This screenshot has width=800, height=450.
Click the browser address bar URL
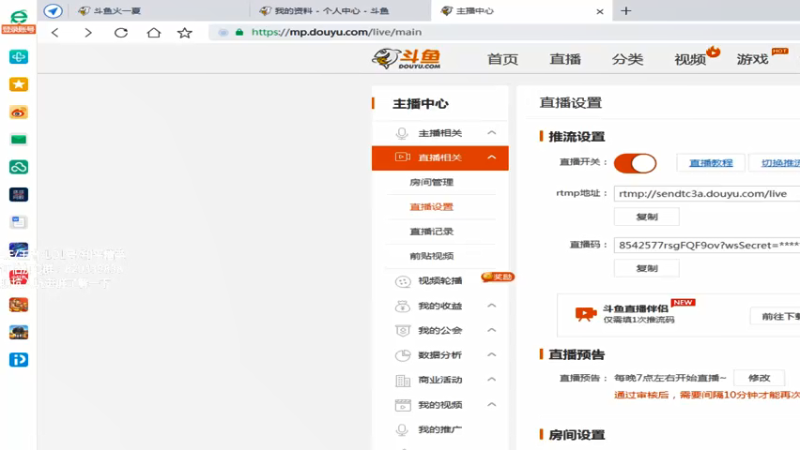[337, 32]
